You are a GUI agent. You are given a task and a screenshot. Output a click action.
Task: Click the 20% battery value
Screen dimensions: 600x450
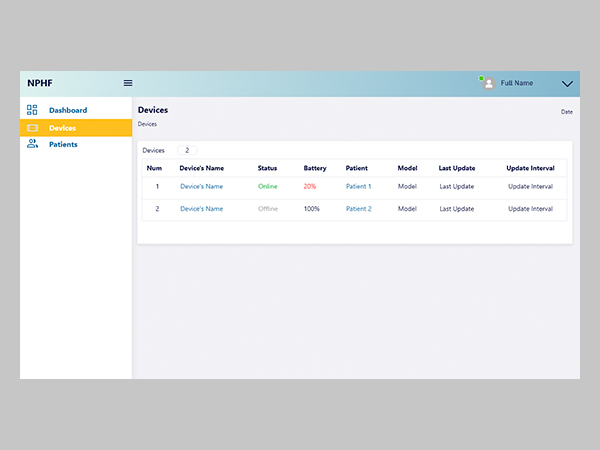pos(310,186)
